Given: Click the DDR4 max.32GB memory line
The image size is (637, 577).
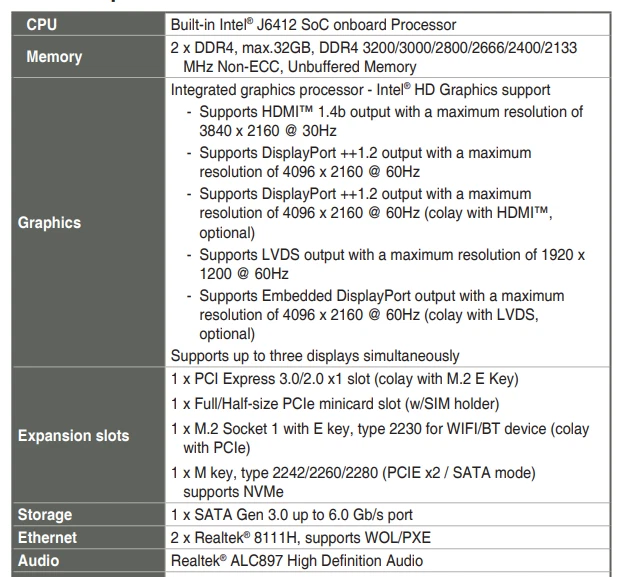Looking at the screenshot, I should click(373, 47).
